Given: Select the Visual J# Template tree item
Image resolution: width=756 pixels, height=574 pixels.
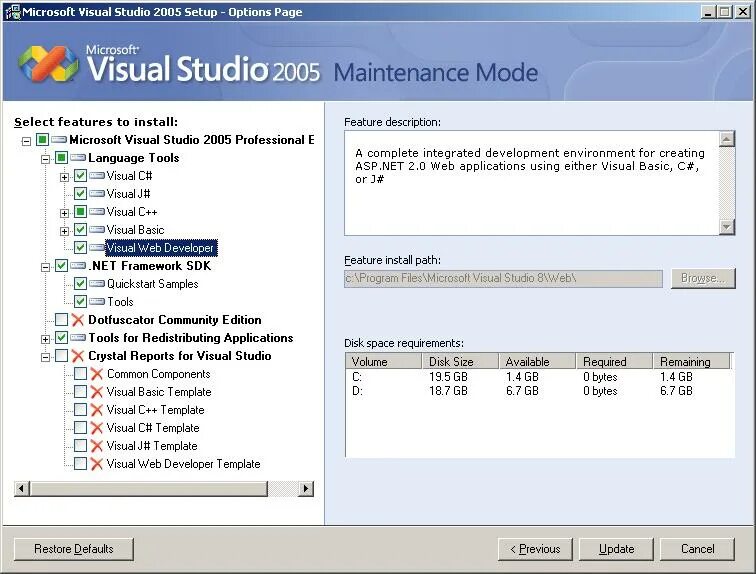Looking at the screenshot, I should coord(152,446).
